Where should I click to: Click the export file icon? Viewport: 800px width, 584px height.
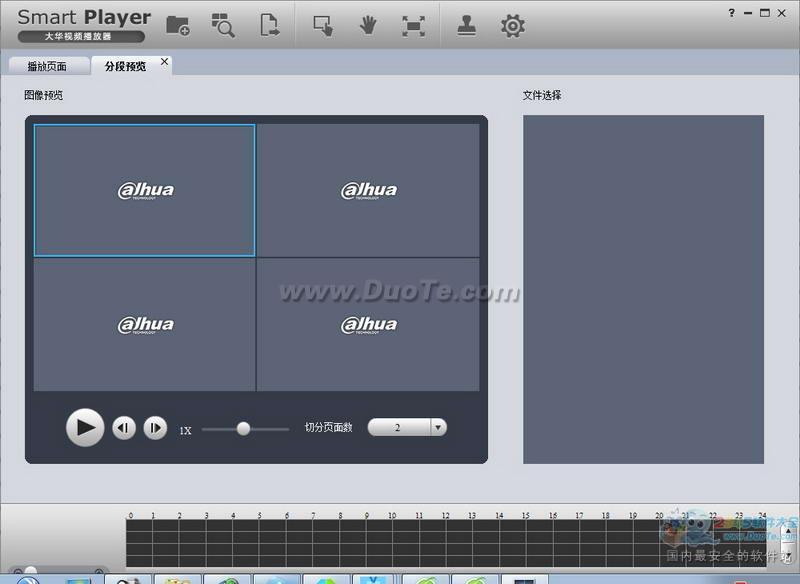[269, 26]
